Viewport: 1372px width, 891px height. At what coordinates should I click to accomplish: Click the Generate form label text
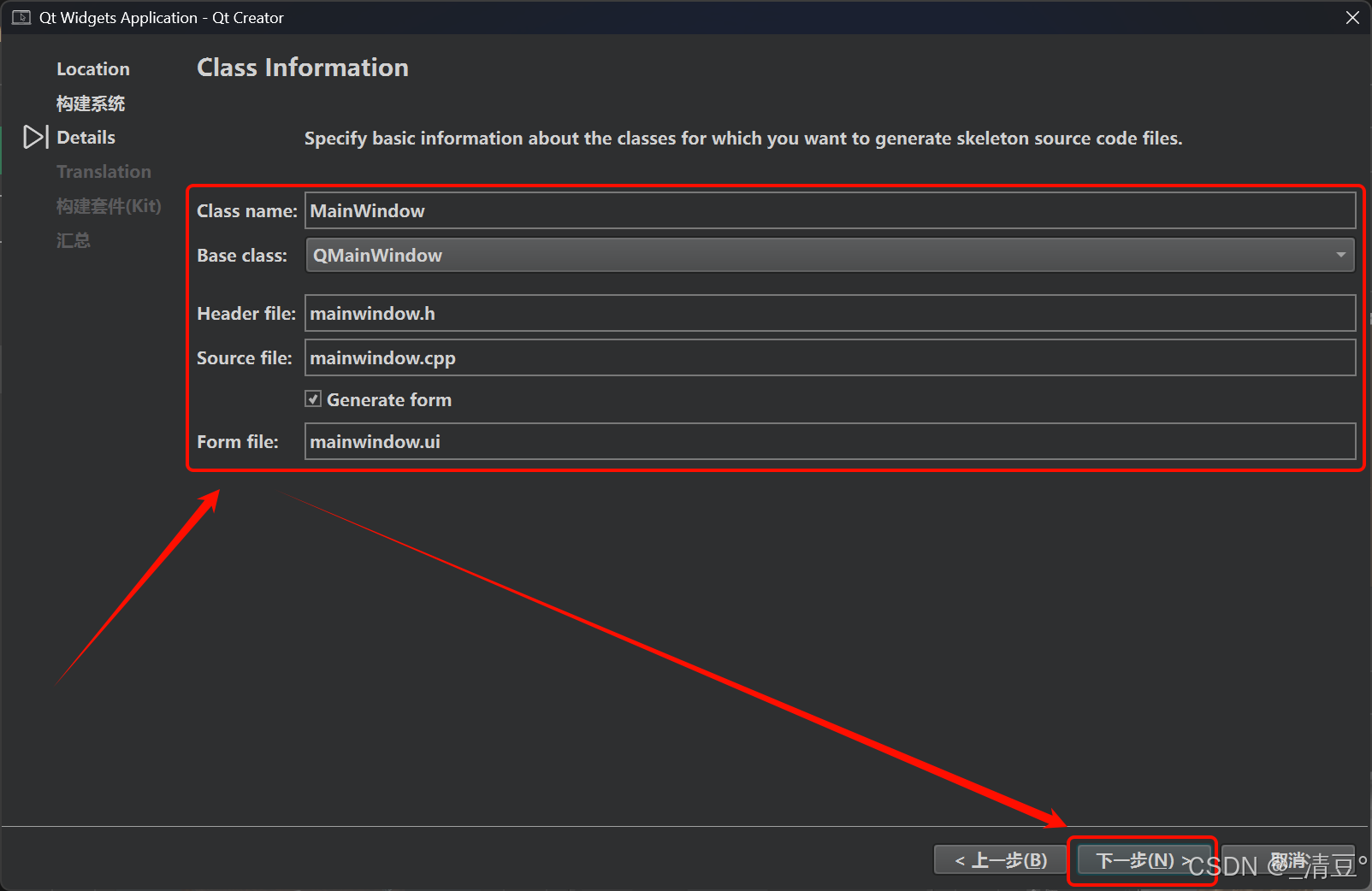(389, 399)
